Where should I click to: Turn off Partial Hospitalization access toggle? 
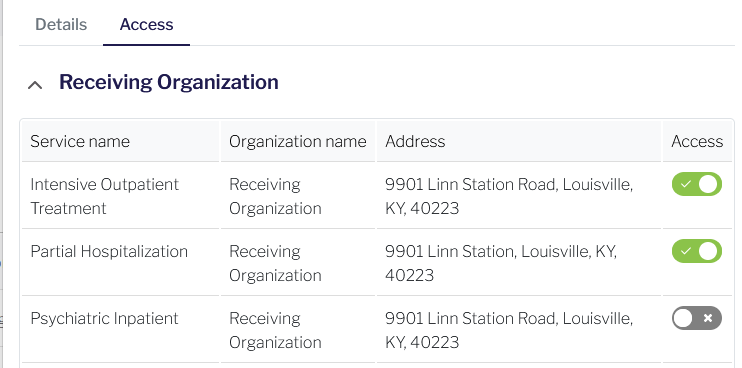tap(697, 251)
